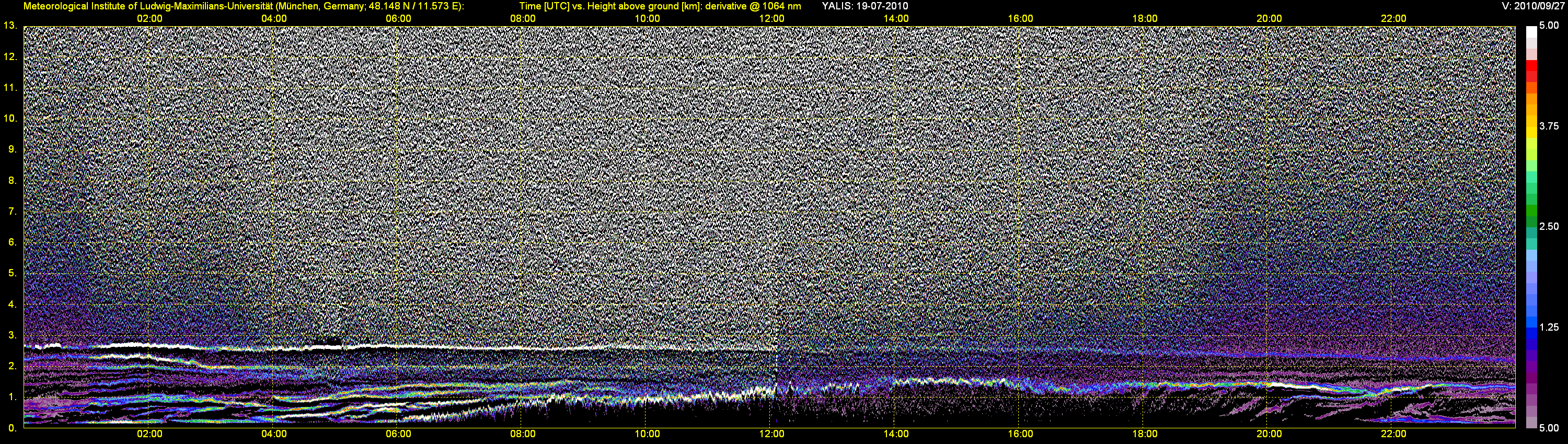Click the 5. km height axis label
This screenshot has width=1568, height=444.
point(12,273)
